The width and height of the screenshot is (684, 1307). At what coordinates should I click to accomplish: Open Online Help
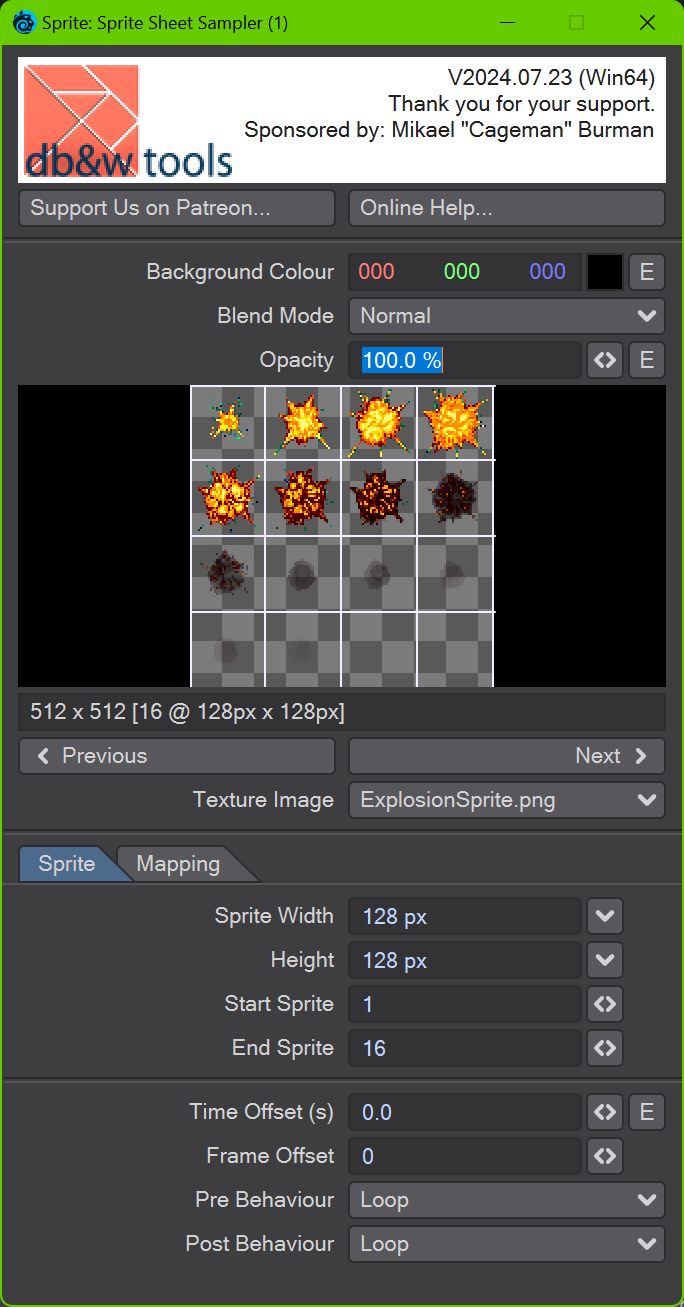pyautogui.click(x=507, y=208)
